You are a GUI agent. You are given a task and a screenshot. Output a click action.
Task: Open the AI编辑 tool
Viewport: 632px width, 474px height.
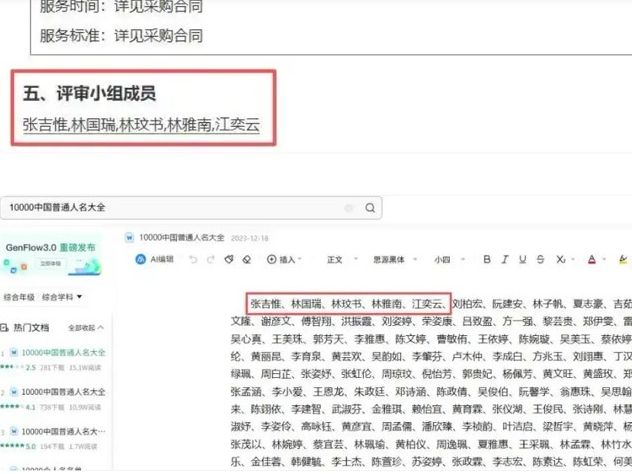pyautogui.click(x=154, y=259)
